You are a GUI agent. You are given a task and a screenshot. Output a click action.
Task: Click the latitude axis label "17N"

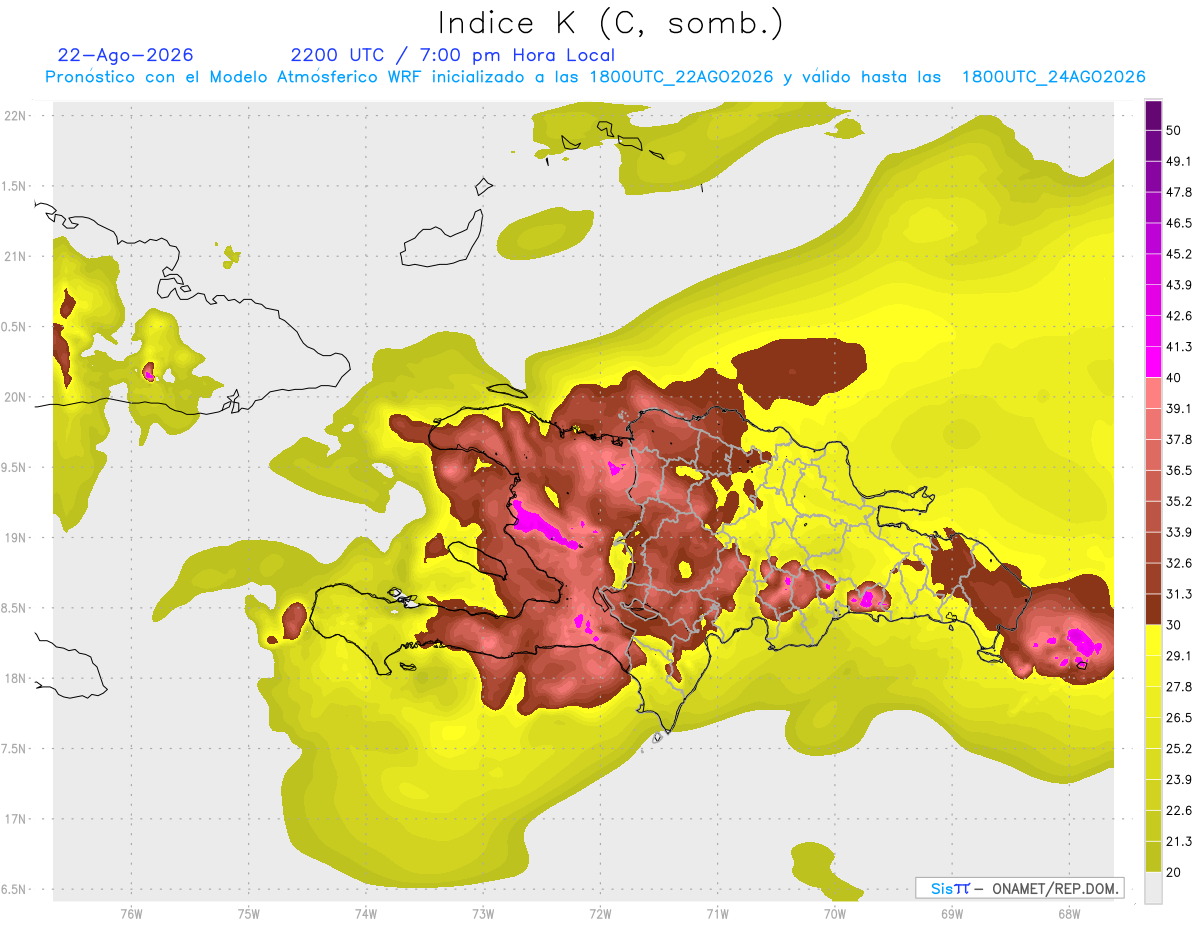pos(16,819)
